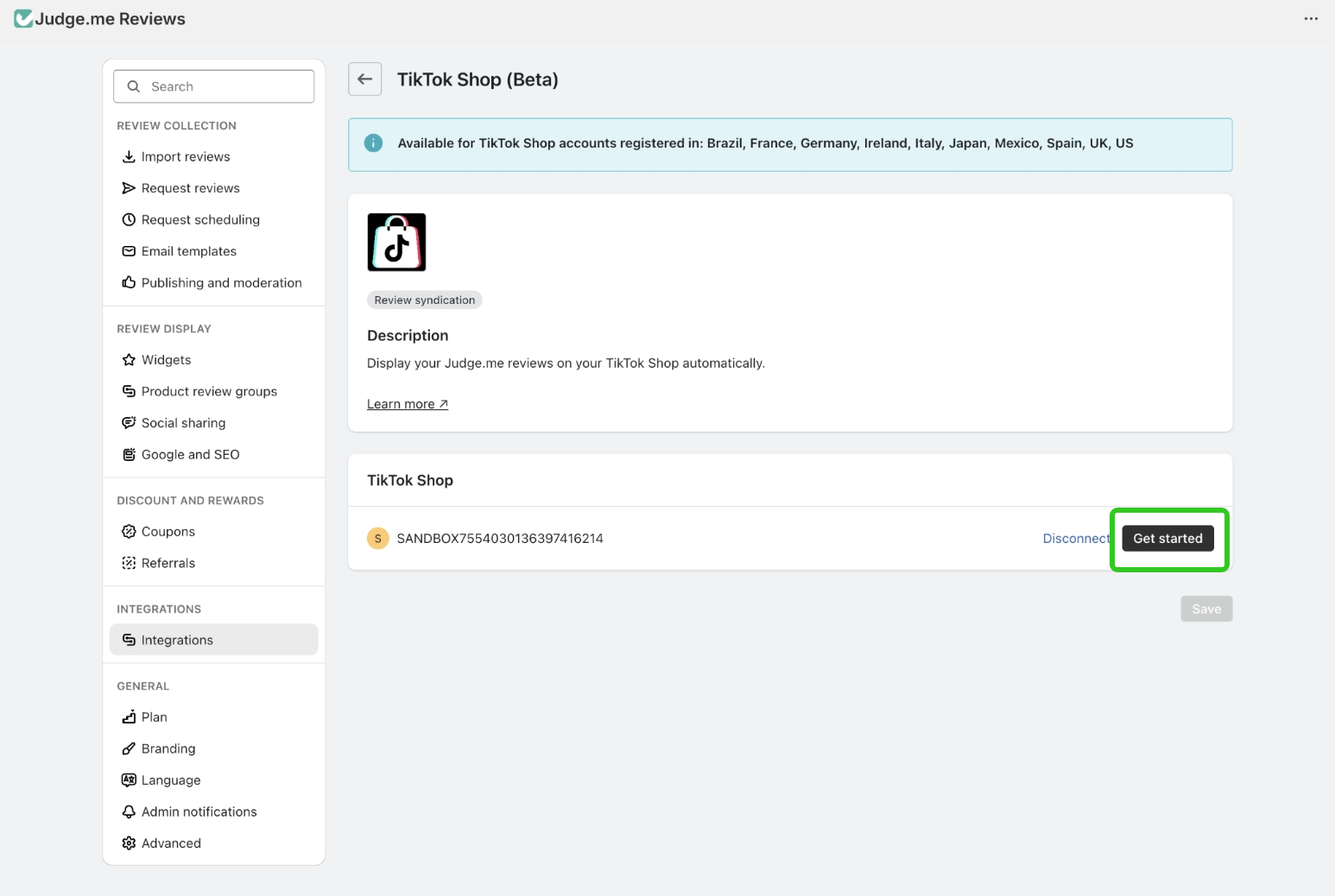Click the Language translate icon
The image size is (1335, 896).
pyautogui.click(x=129, y=780)
